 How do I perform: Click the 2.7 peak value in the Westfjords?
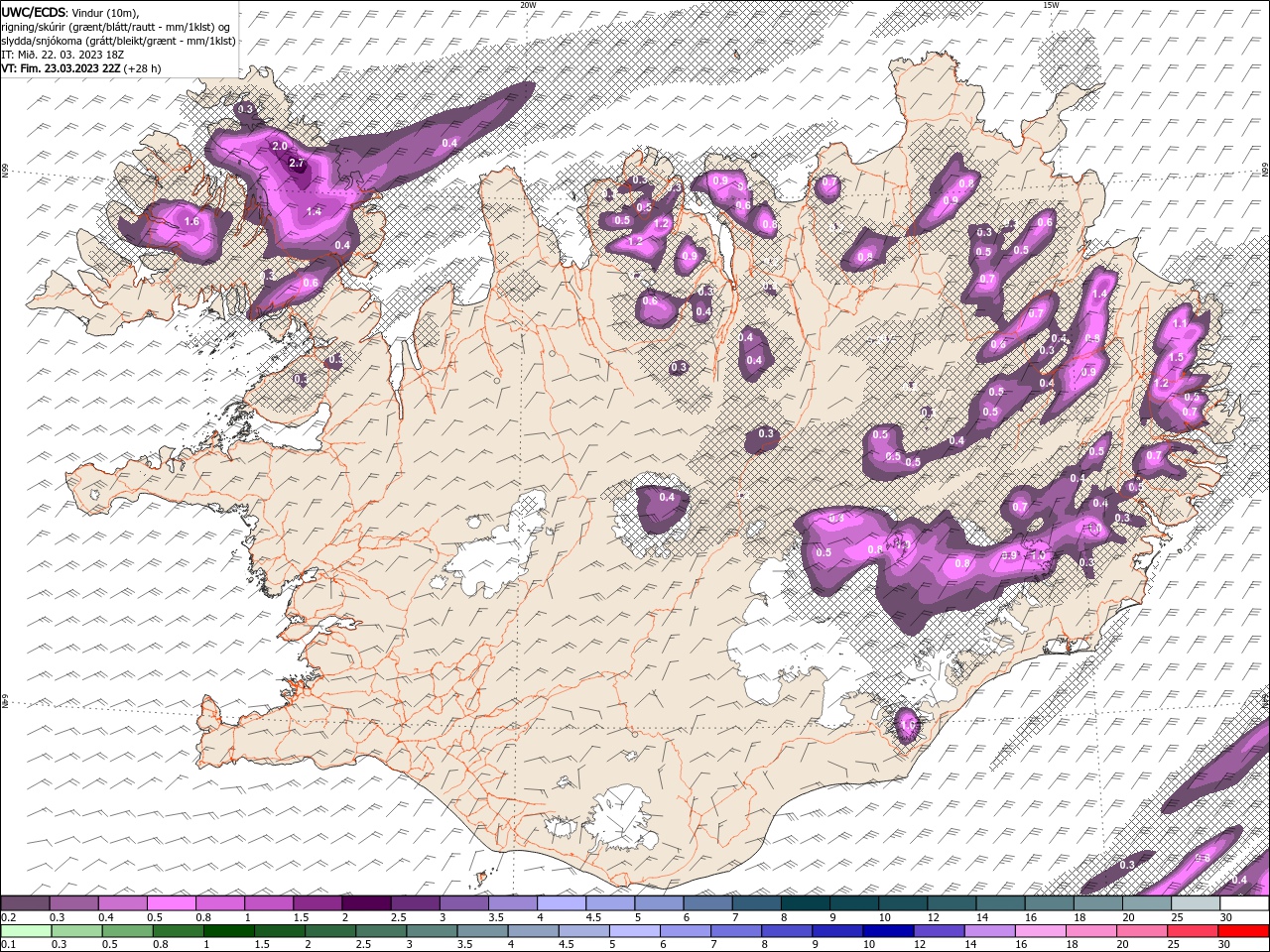tap(296, 163)
